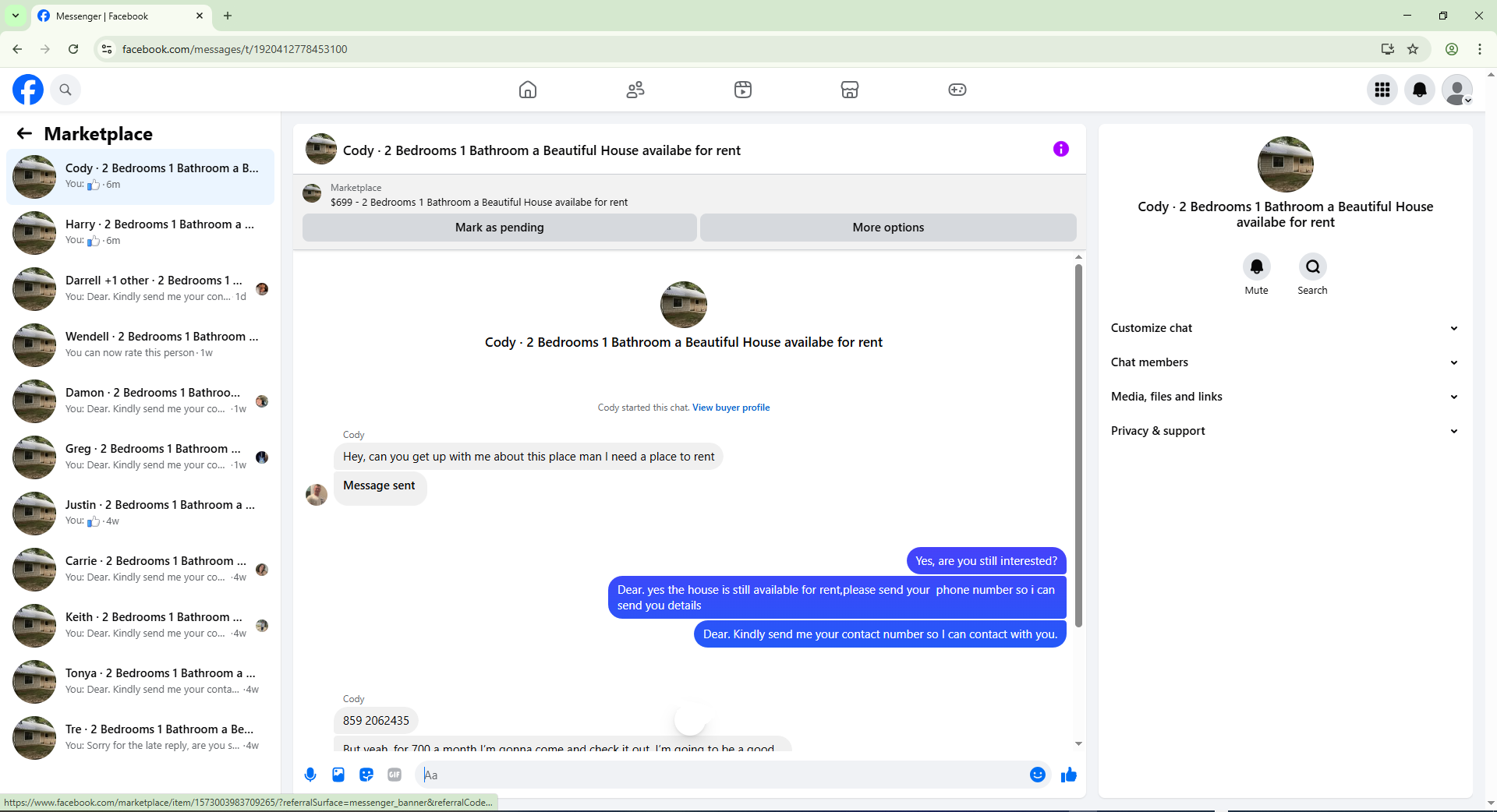Open the Gaming icon
Screen dimensions: 1497x812
coord(957,90)
